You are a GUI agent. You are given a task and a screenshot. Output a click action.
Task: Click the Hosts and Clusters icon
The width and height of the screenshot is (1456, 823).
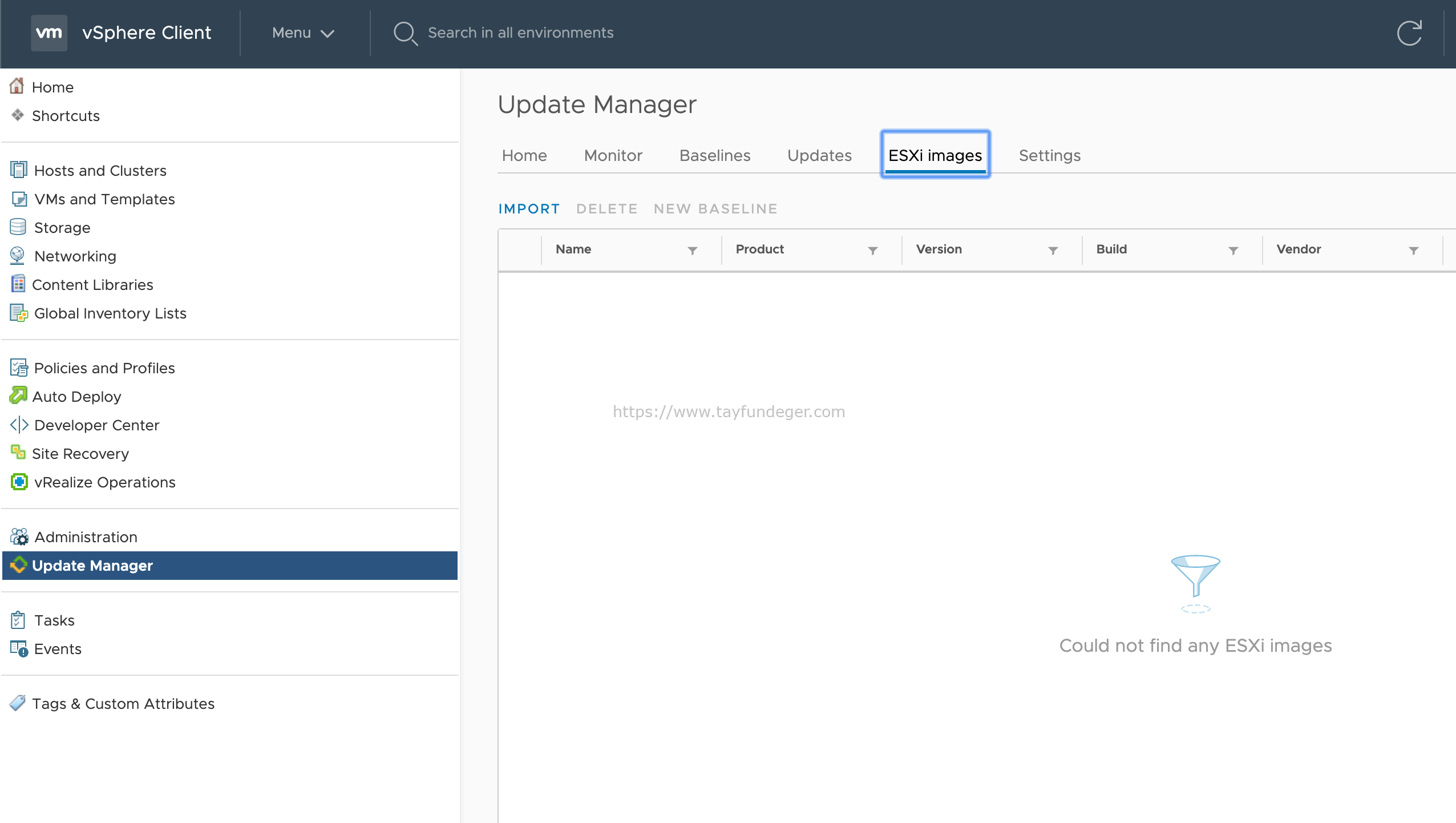click(x=18, y=170)
